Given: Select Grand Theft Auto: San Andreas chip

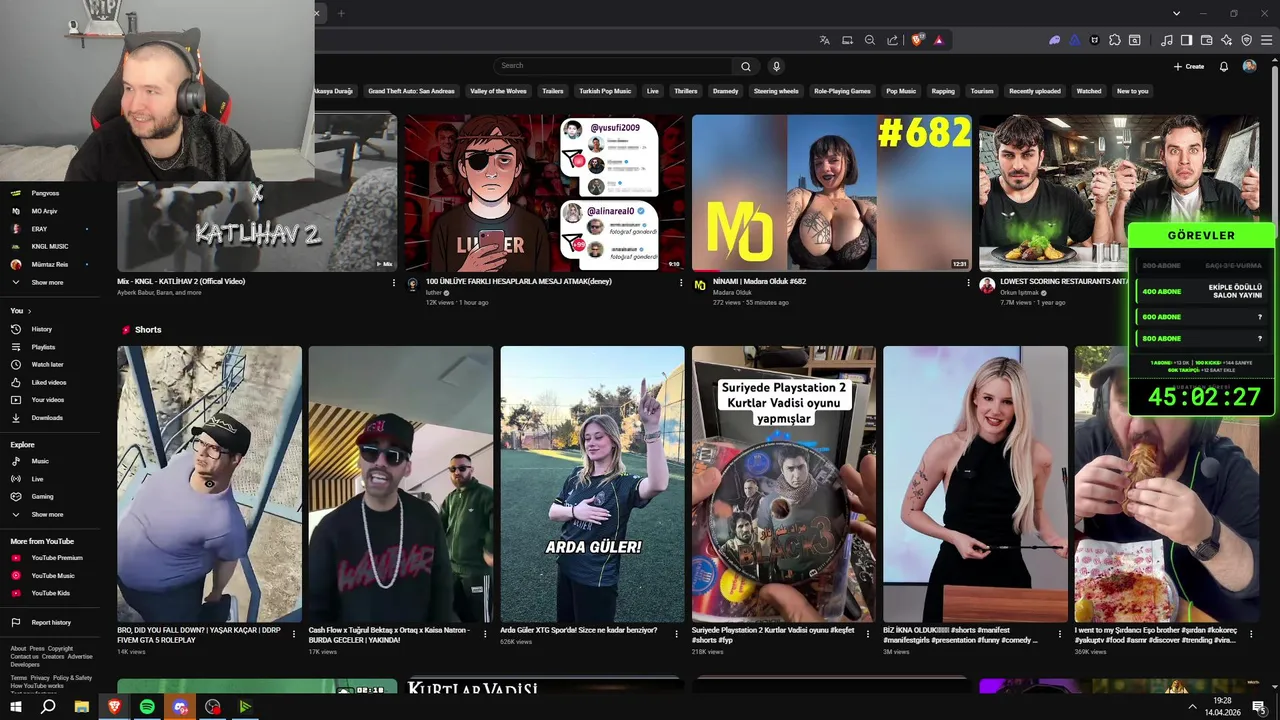Looking at the screenshot, I should pyautogui.click(x=411, y=91).
